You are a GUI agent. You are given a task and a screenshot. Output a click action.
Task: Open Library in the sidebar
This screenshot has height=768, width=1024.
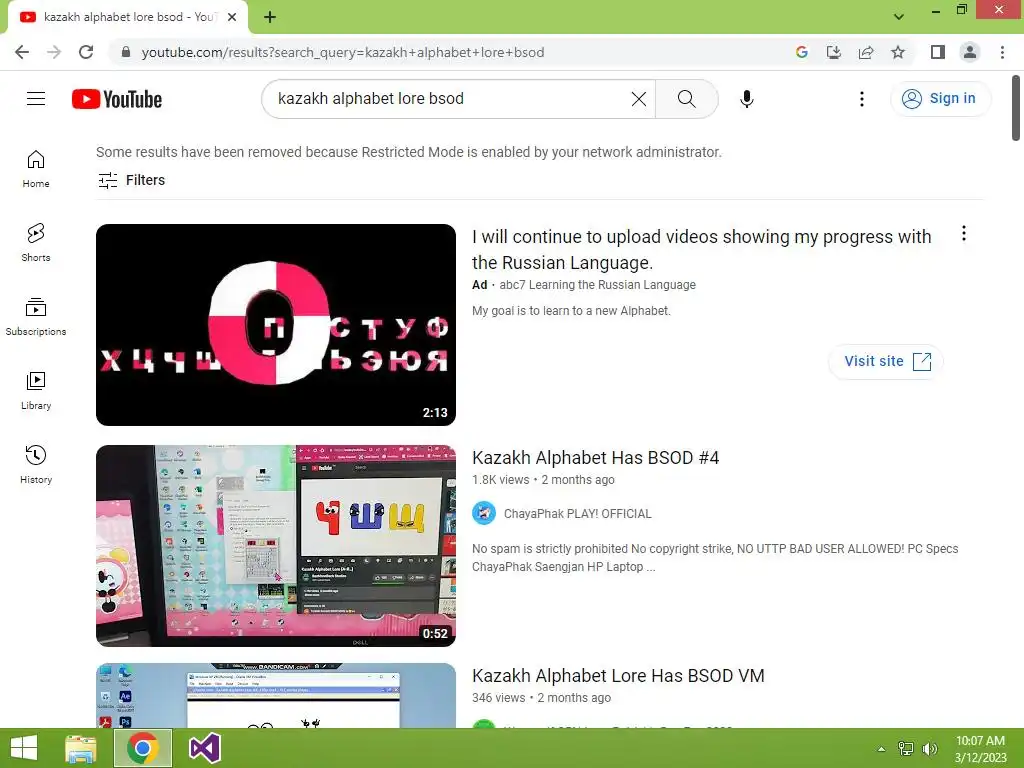click(x=36, y=391)
